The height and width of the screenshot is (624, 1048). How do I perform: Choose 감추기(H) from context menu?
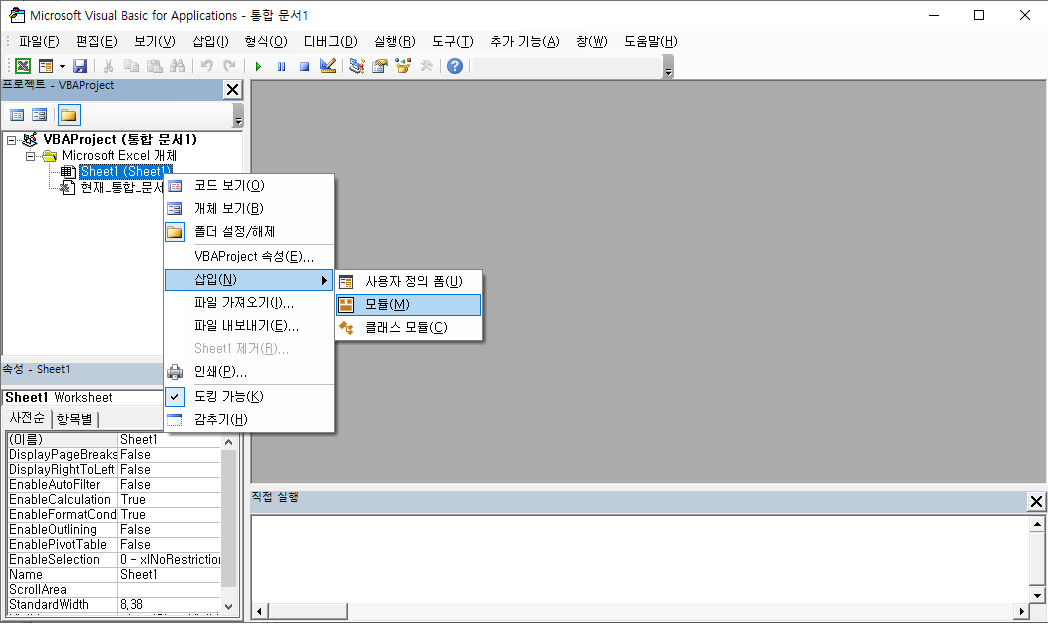[249, 420]
